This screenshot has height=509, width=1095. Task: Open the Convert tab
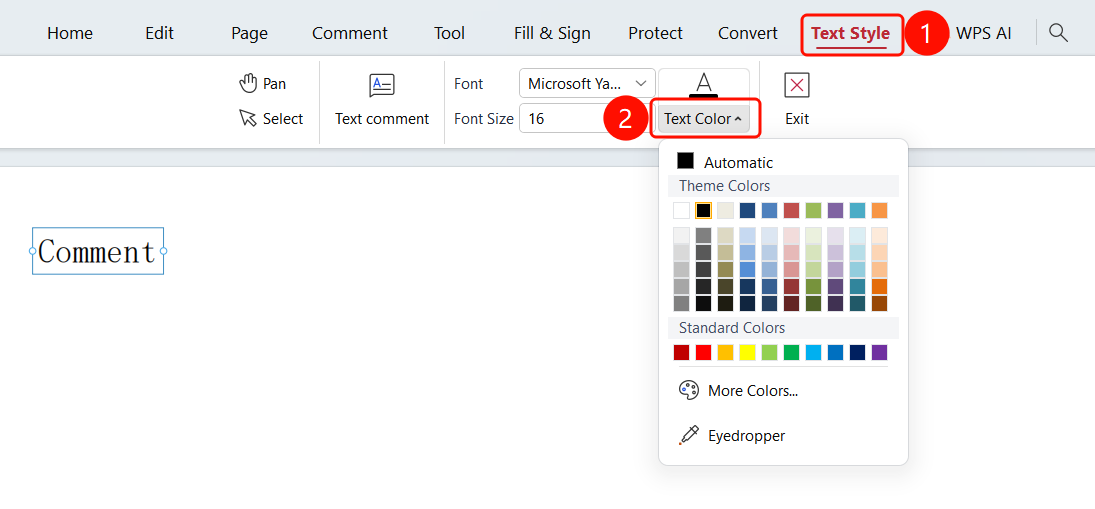click(748, 33)
